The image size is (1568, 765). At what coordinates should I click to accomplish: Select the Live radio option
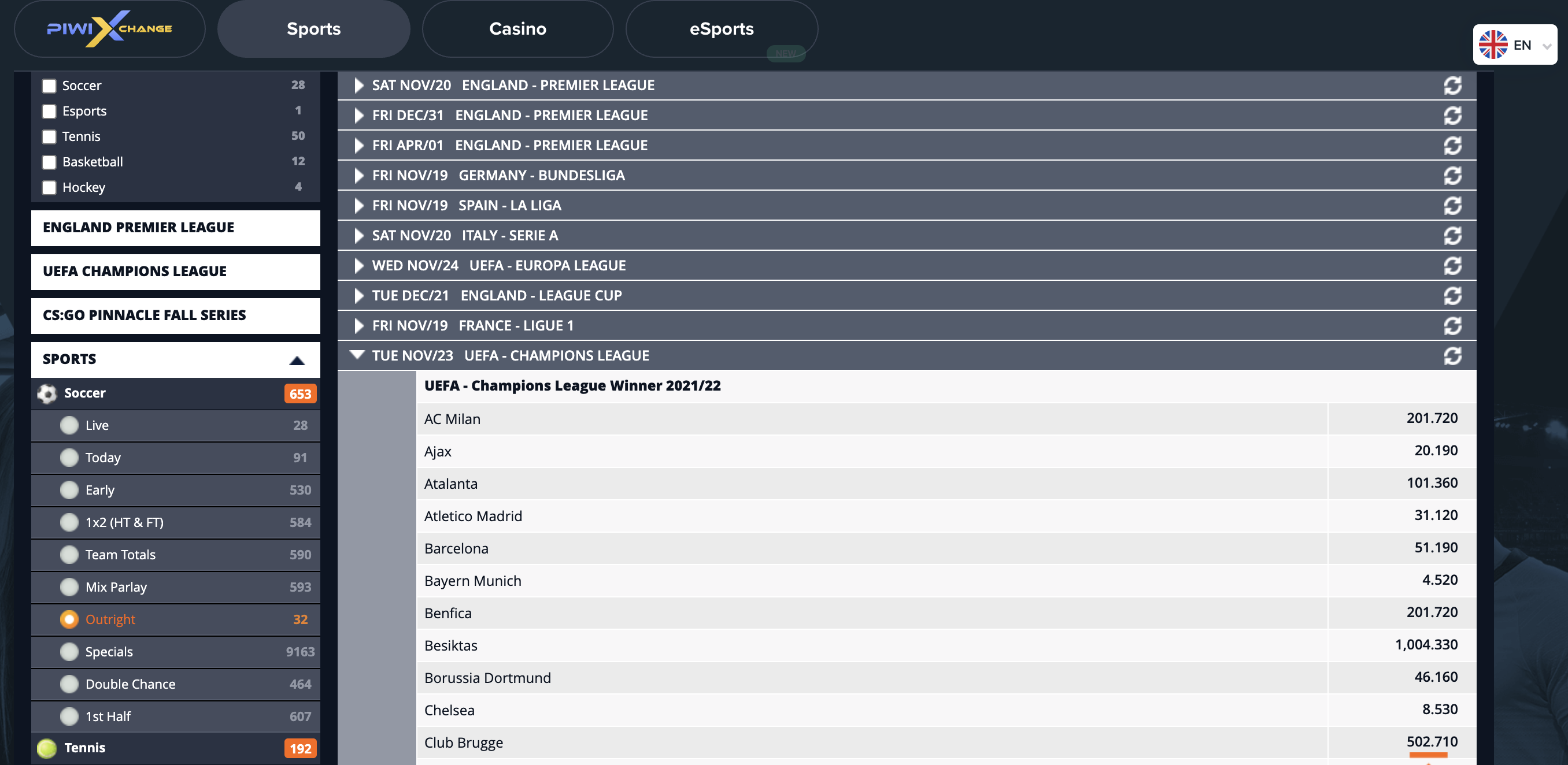(x=69, y=426)
